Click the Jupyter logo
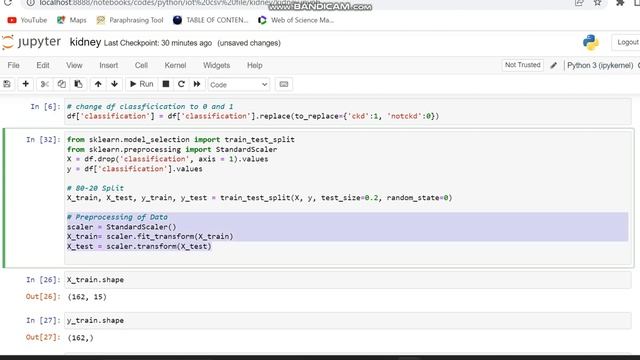This screenshot has height=360, width=640. [x=31, y=42]
